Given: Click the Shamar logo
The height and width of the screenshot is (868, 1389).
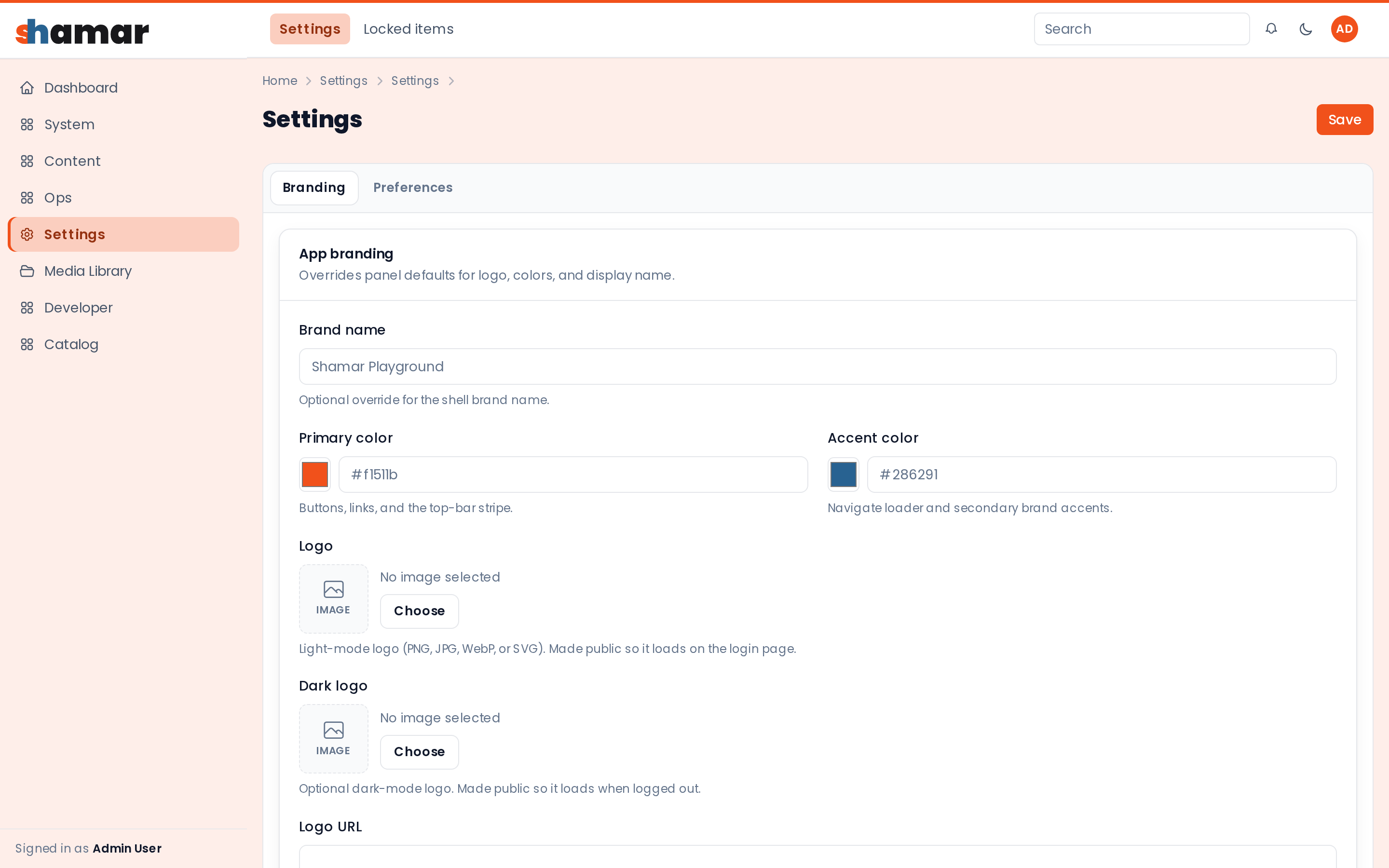Looking at the screenshot, I should point(82,31).
